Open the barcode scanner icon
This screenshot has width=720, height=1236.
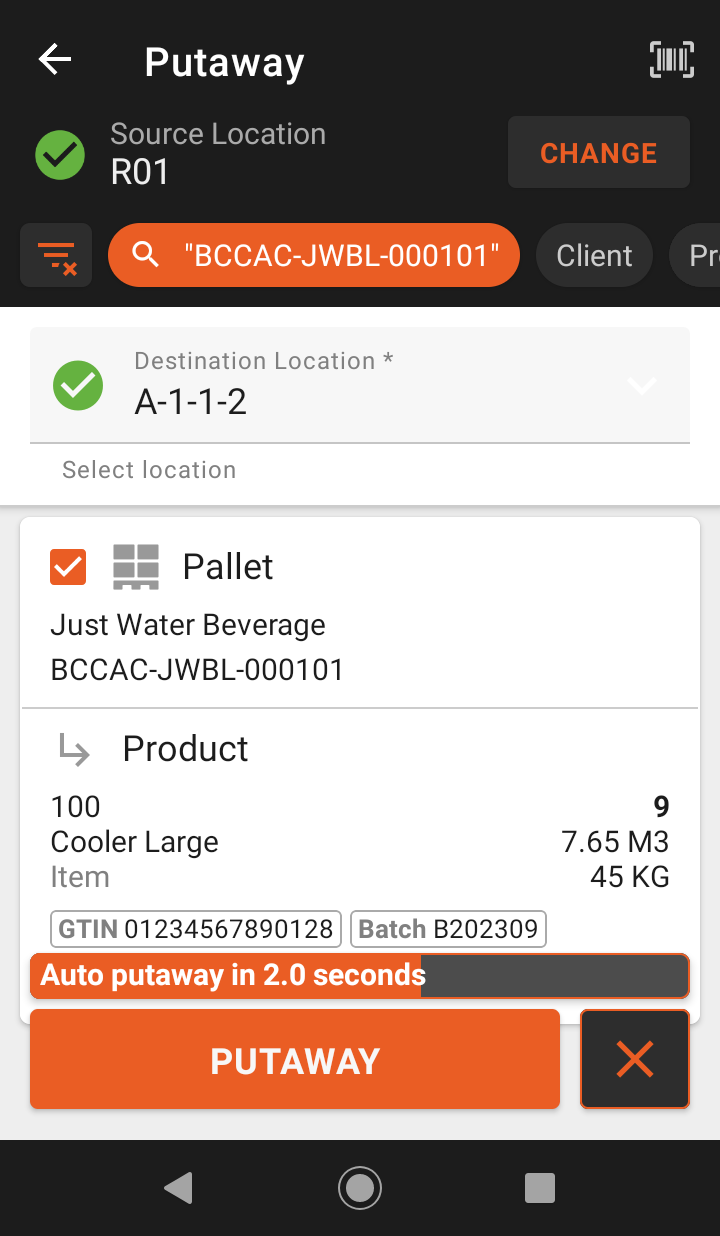[x=671, y=60]
